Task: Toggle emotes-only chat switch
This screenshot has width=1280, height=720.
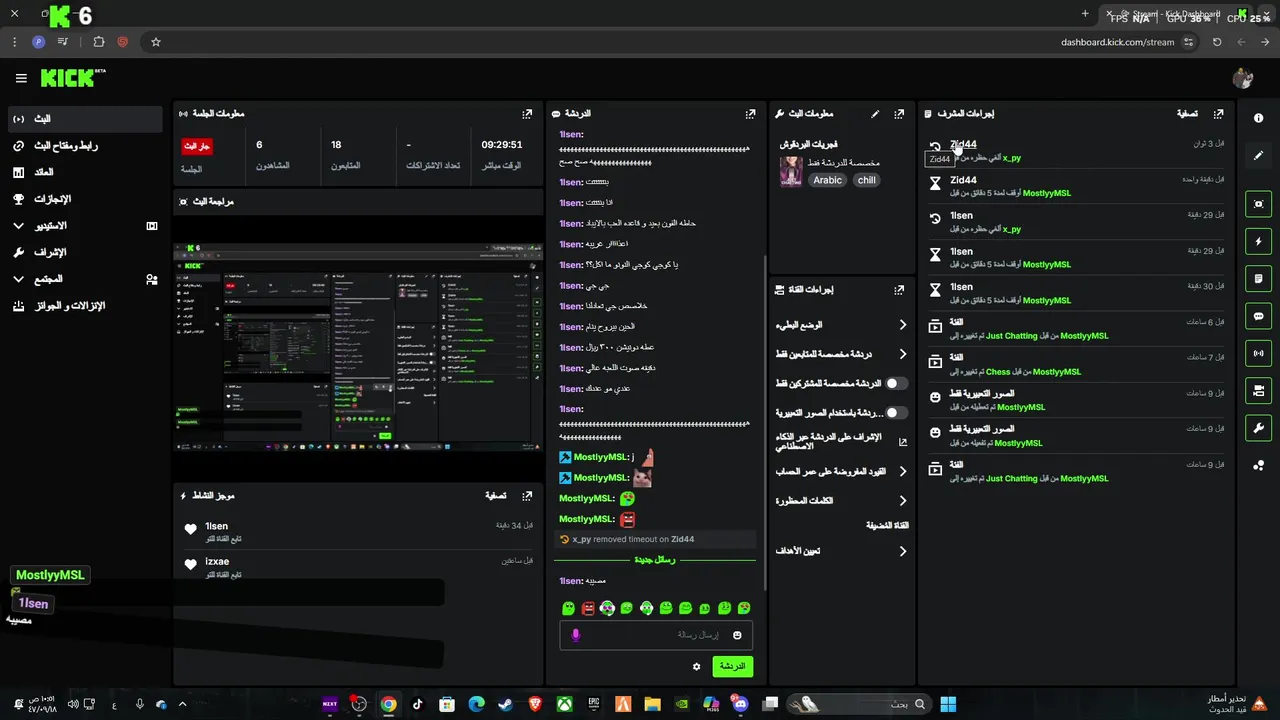Action: click(897, 412)
